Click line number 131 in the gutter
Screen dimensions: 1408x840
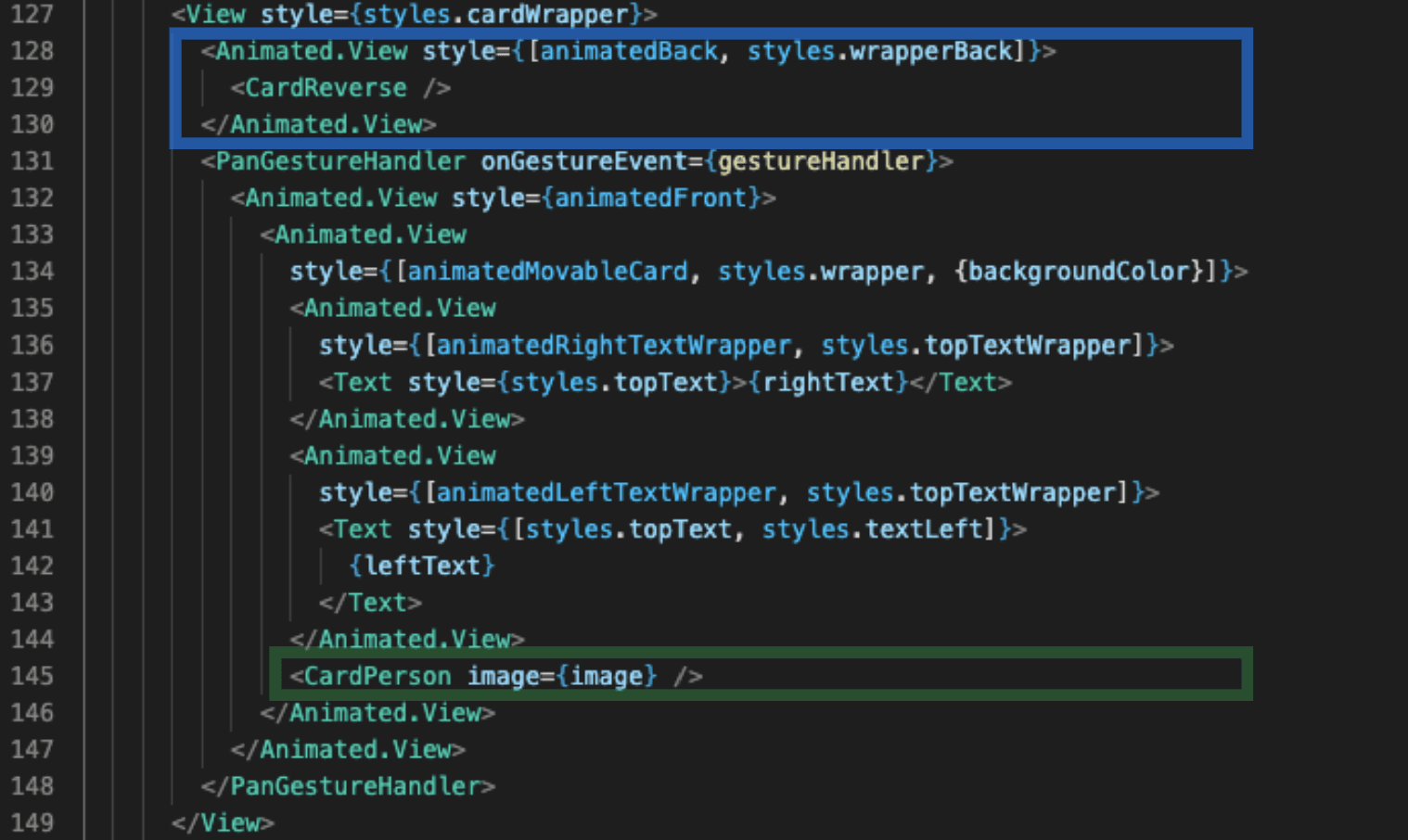click(x=32, y=161)
